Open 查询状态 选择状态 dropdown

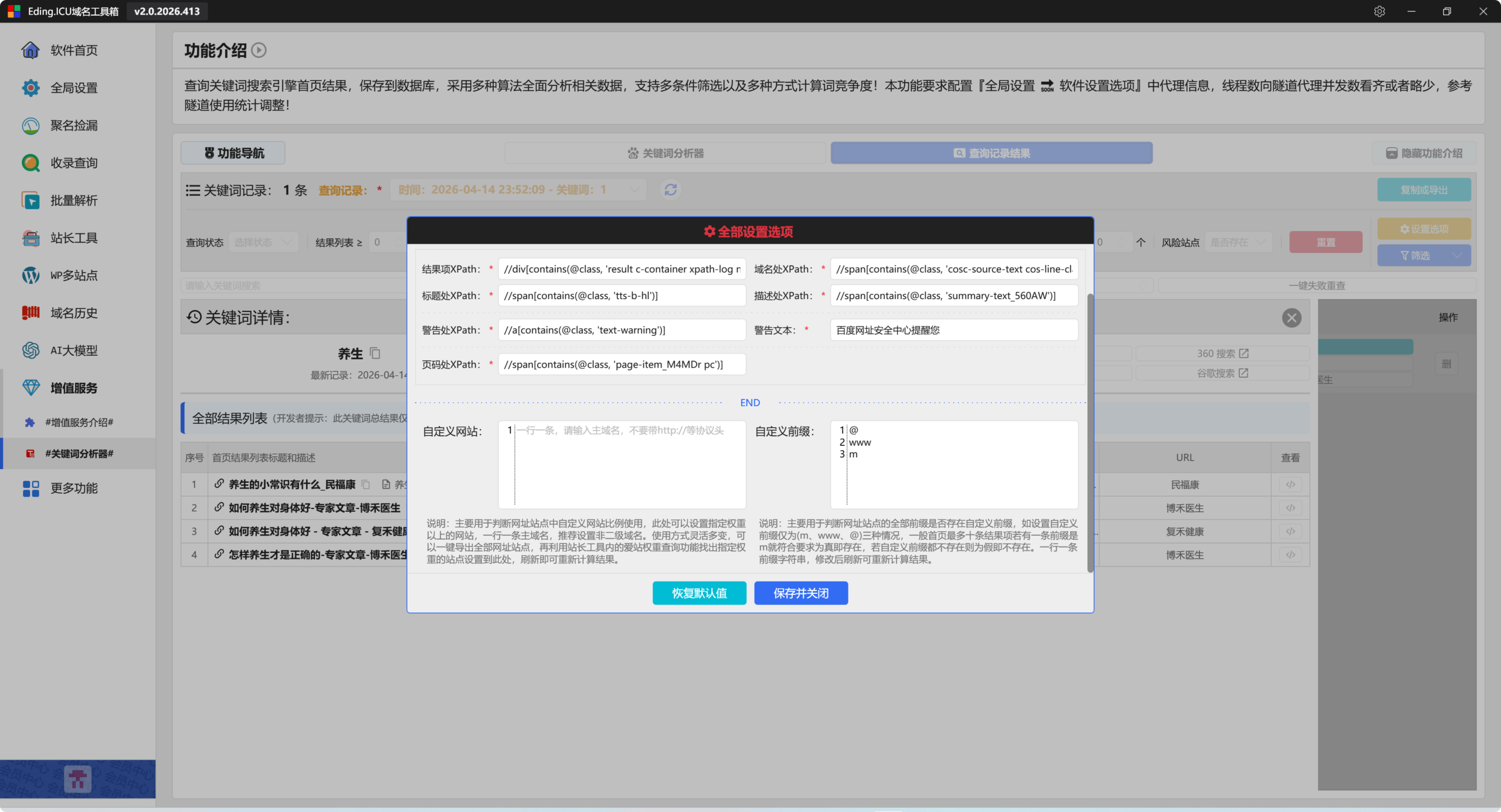(263, 242)
